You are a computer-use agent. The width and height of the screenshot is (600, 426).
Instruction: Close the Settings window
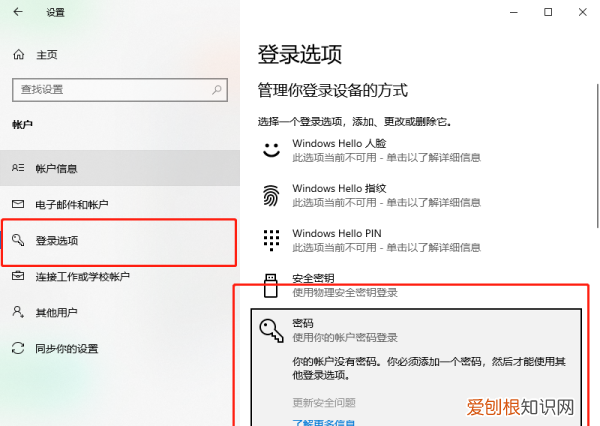(583, 12)
